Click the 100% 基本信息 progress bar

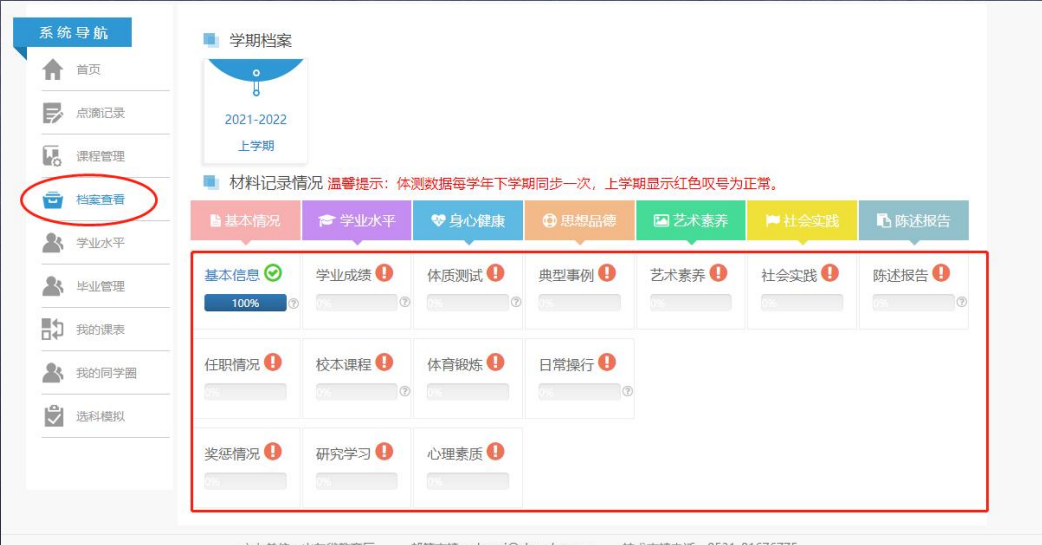(245, 303)
